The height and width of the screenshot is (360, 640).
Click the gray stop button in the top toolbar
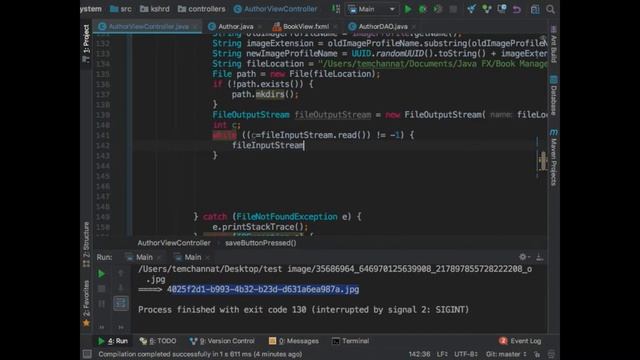click(453, 9)
